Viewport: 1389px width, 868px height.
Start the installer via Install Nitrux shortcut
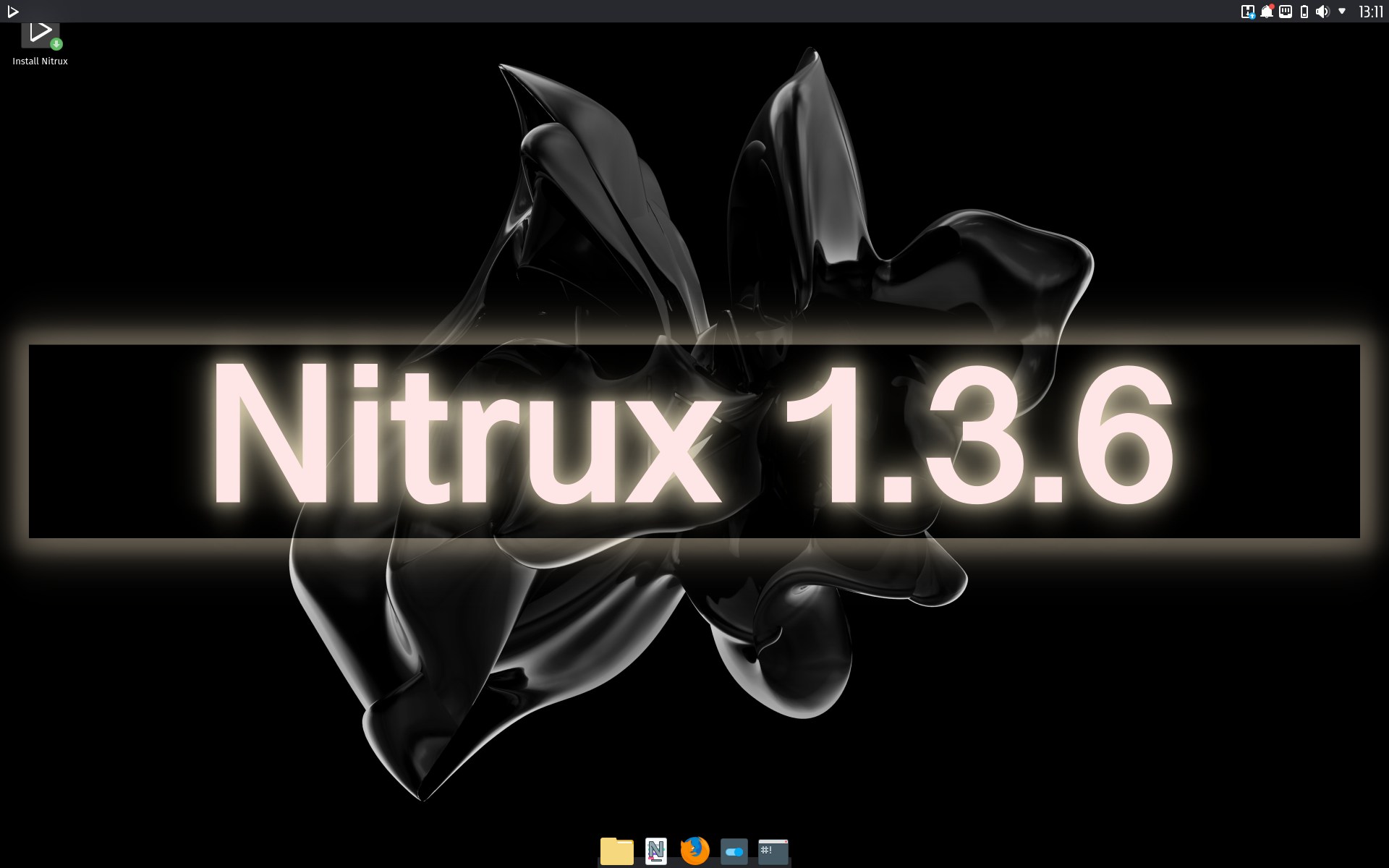(41, 33)
